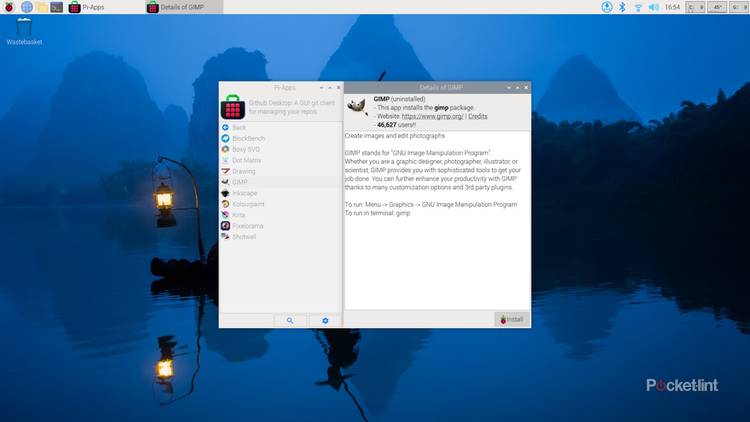The height and width of the screenshot is (422, 750).
Task: Launch the terminal from the taskbar
Action: coord(56,7)
